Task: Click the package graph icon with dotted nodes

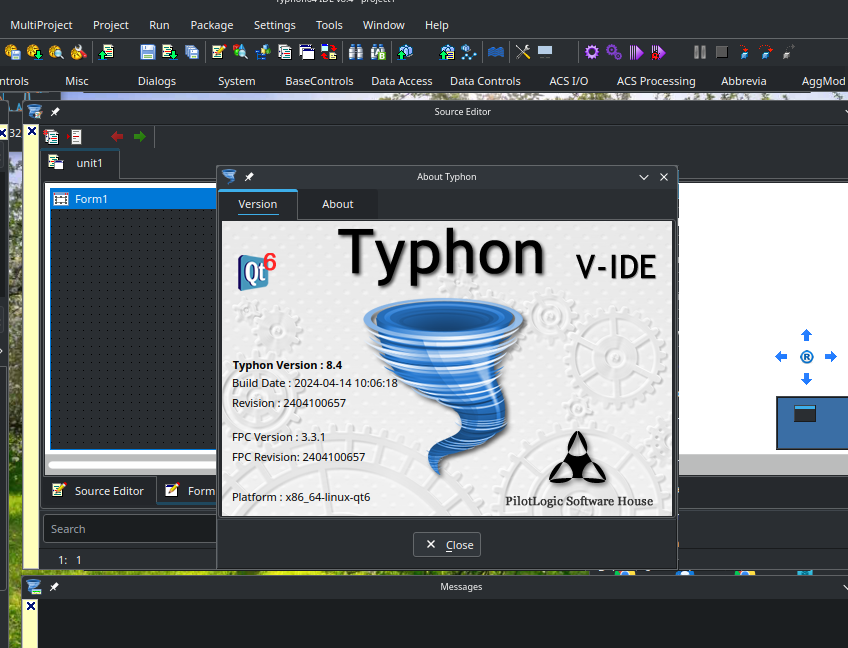Action: [x=469, y=52]
